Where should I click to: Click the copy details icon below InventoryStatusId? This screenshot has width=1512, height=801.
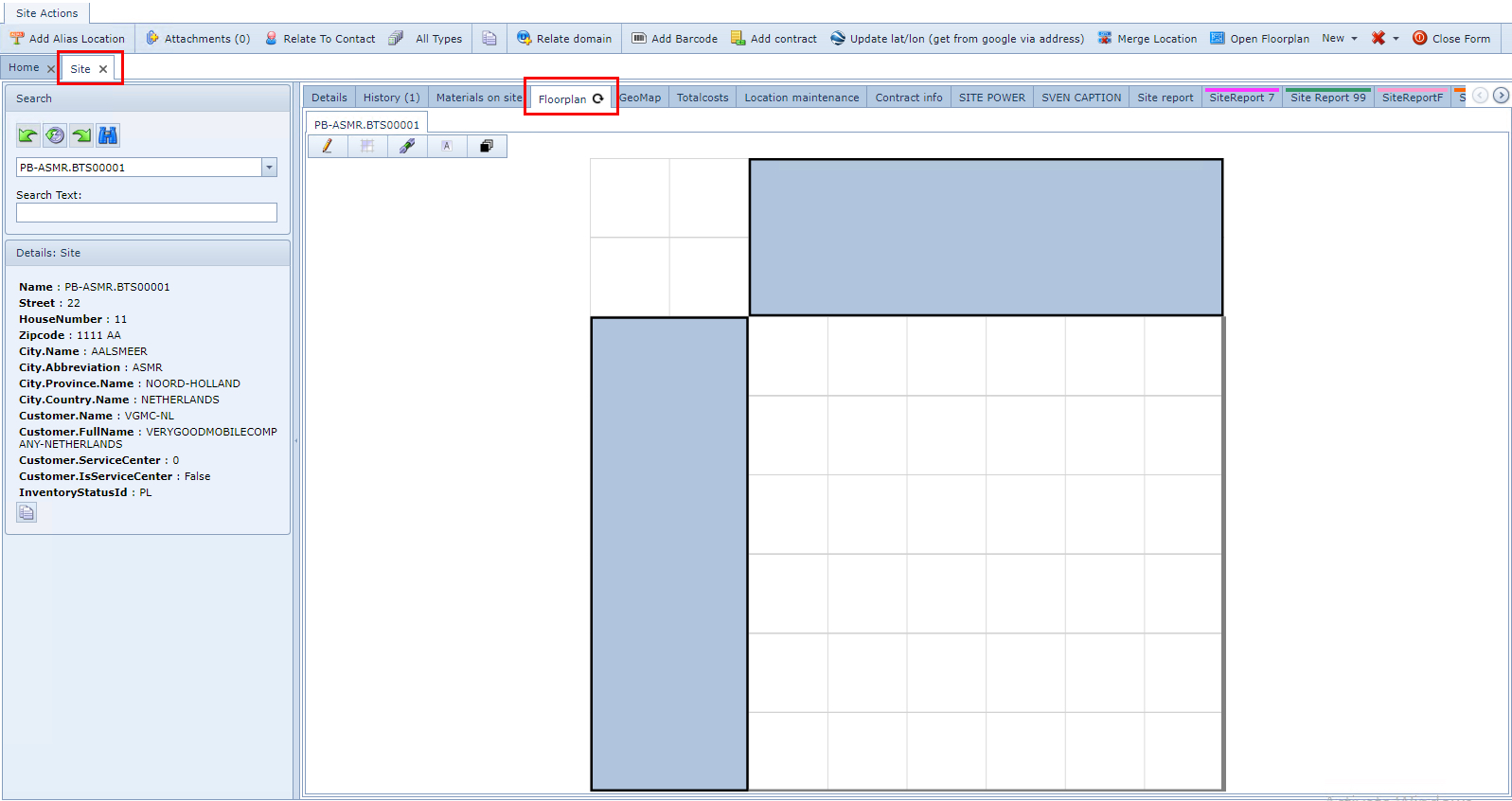(x=27, y=512)
